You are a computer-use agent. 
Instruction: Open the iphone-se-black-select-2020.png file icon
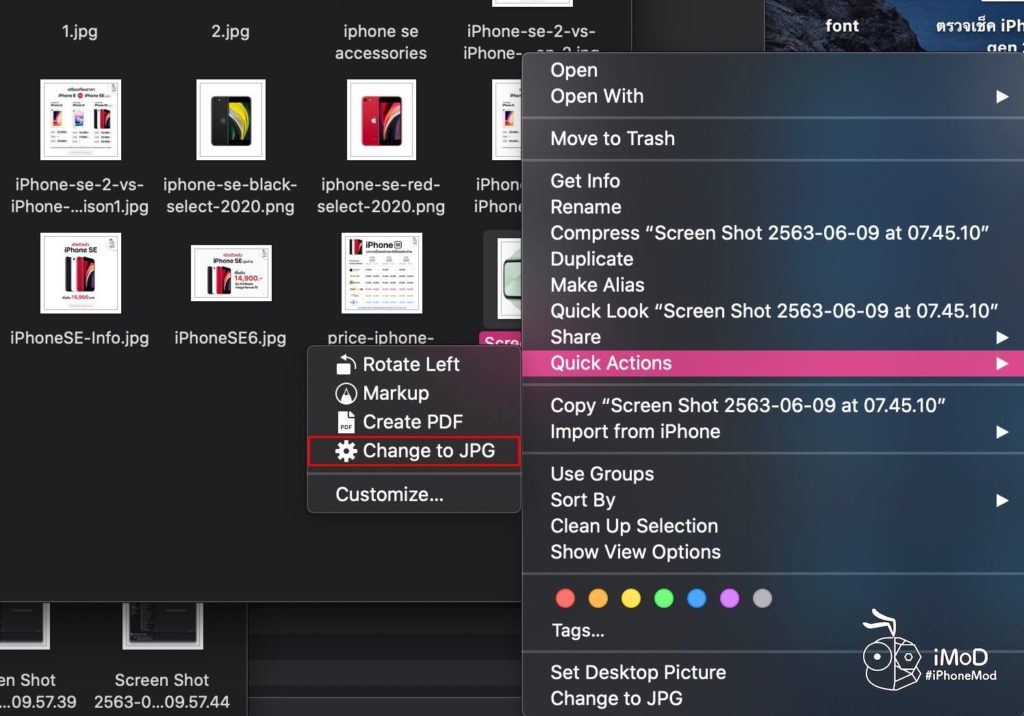pos(231,120)
